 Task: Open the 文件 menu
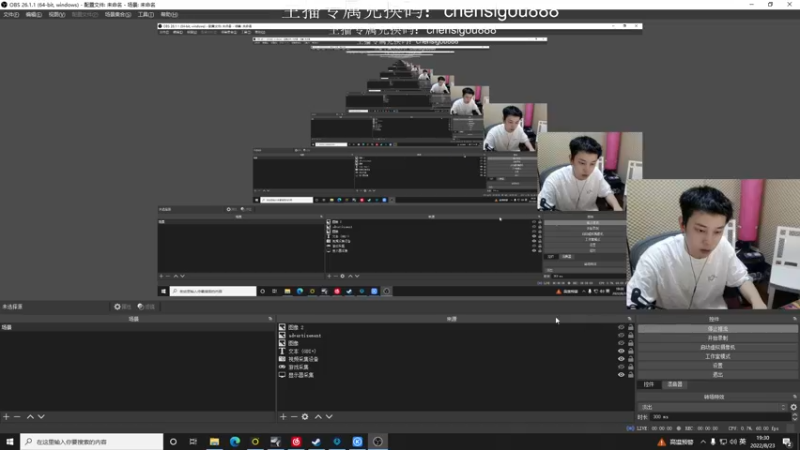pyautogui.click(x=11, y=15)
